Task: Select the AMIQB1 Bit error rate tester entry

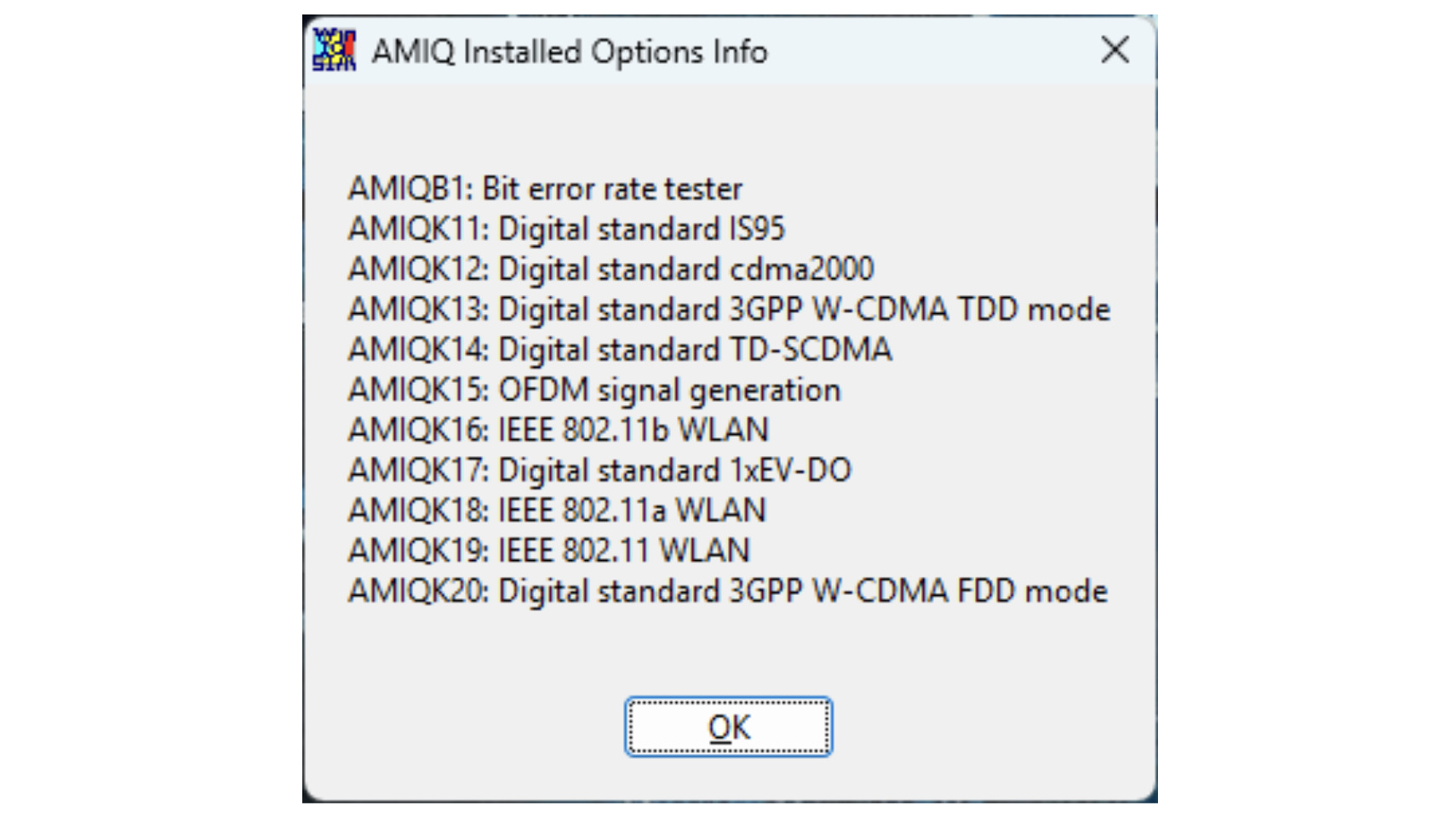Action: tap(545, 188)
